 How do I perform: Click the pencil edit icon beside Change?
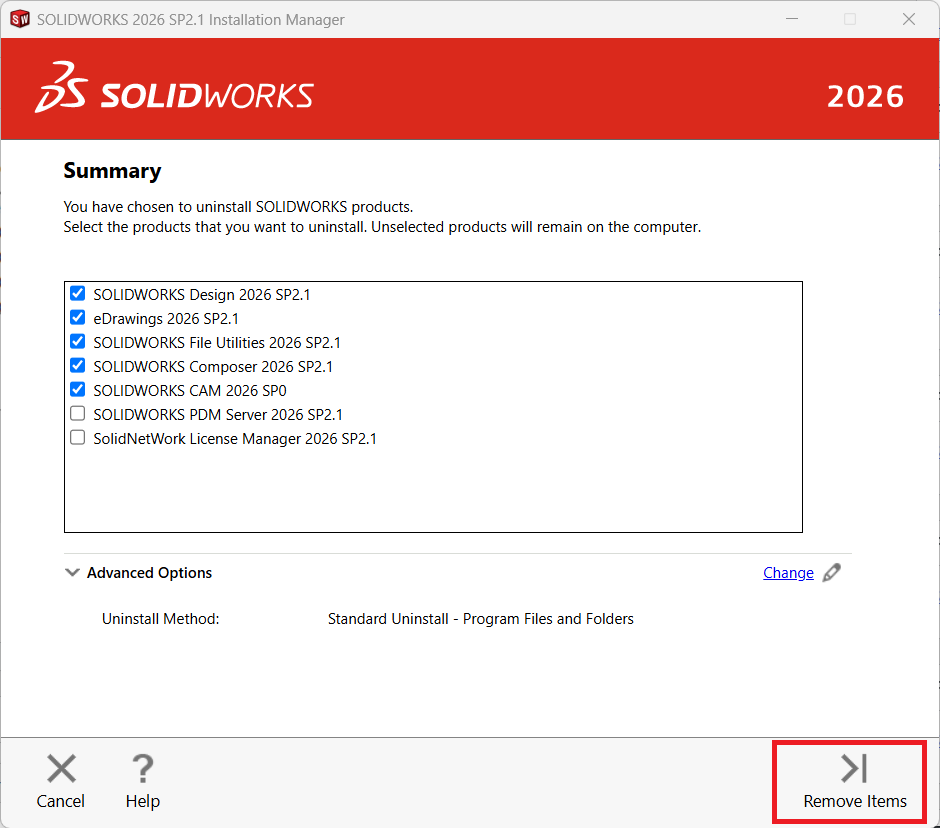click(x=831, y=573)
